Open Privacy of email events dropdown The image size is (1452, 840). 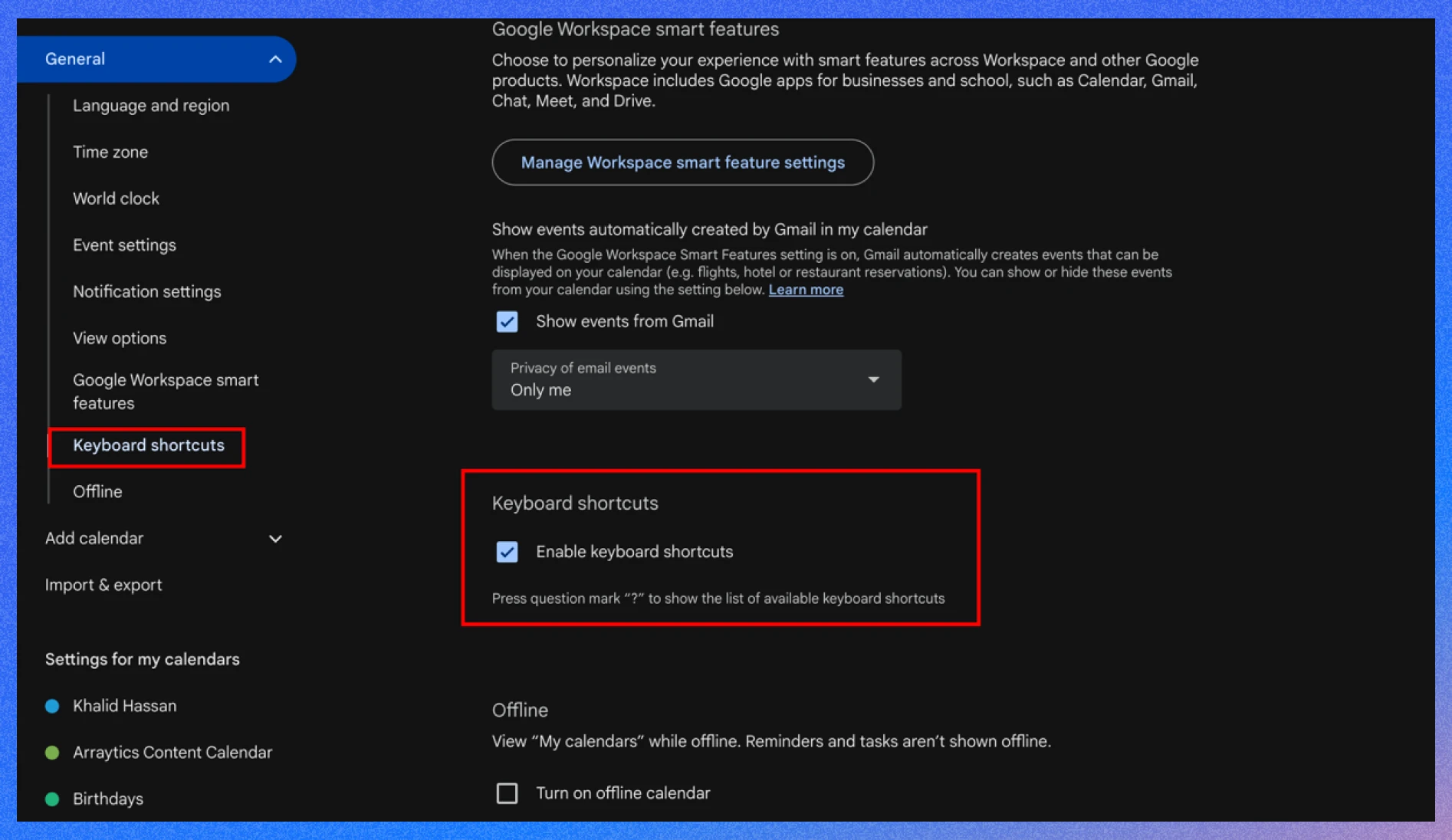696,380
